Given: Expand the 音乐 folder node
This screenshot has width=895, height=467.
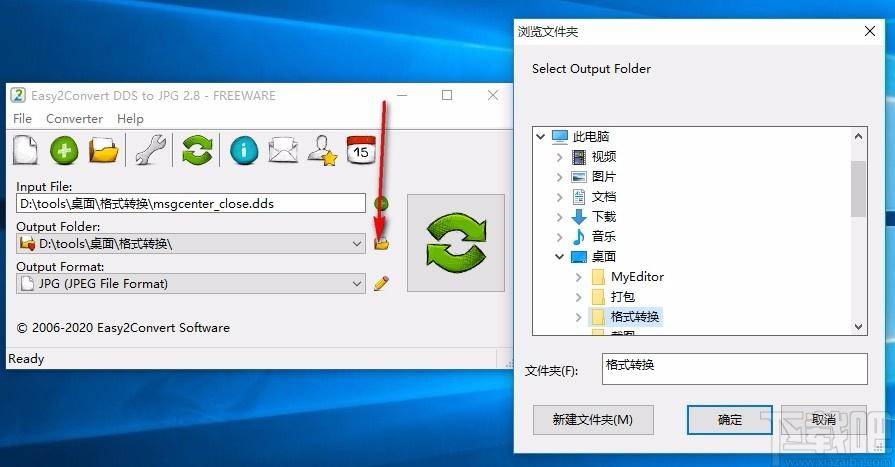Looking at the screenshot, I should pos(559,237).
